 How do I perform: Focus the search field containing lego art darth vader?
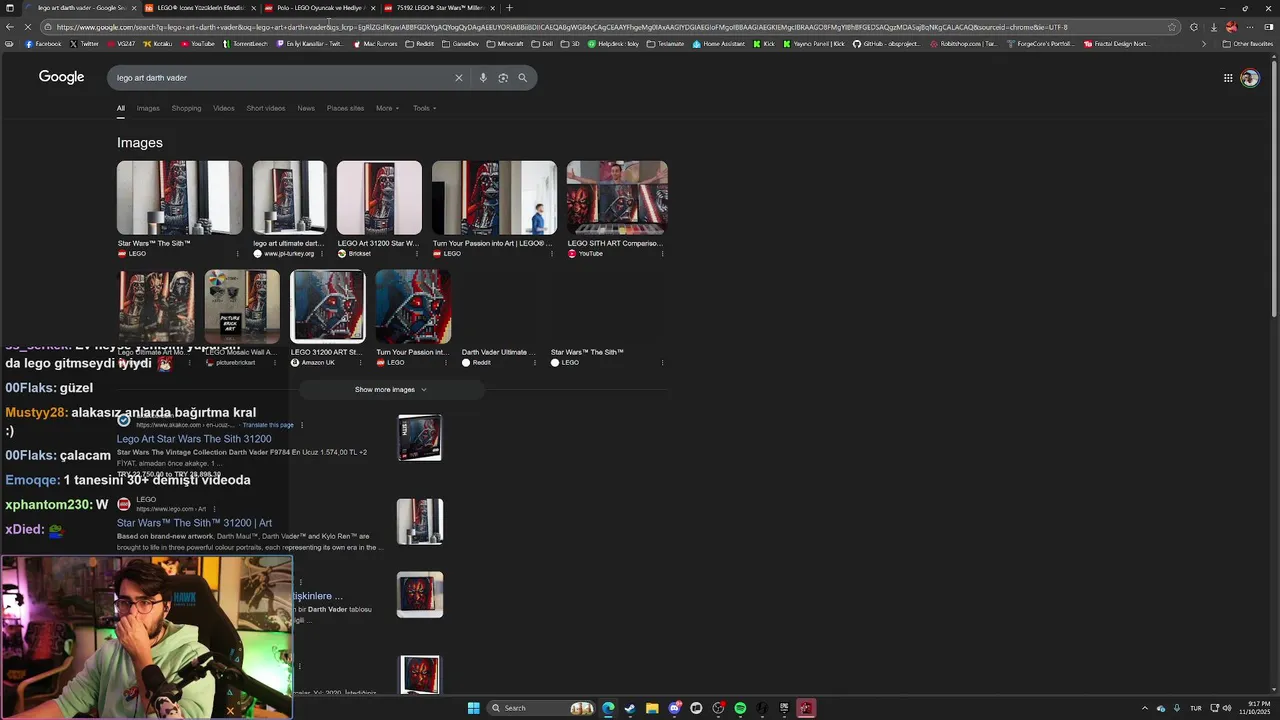tap(280, 78)
